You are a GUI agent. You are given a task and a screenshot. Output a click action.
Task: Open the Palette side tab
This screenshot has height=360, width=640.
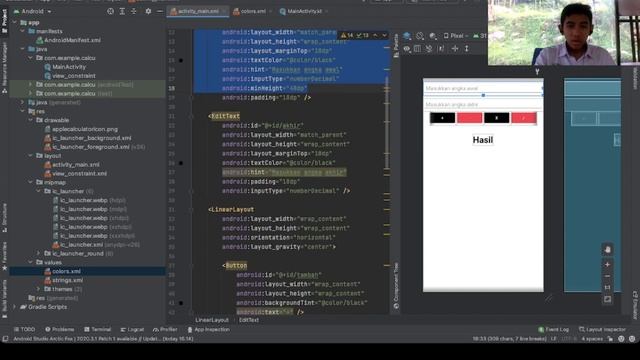[x=396, y=46]
